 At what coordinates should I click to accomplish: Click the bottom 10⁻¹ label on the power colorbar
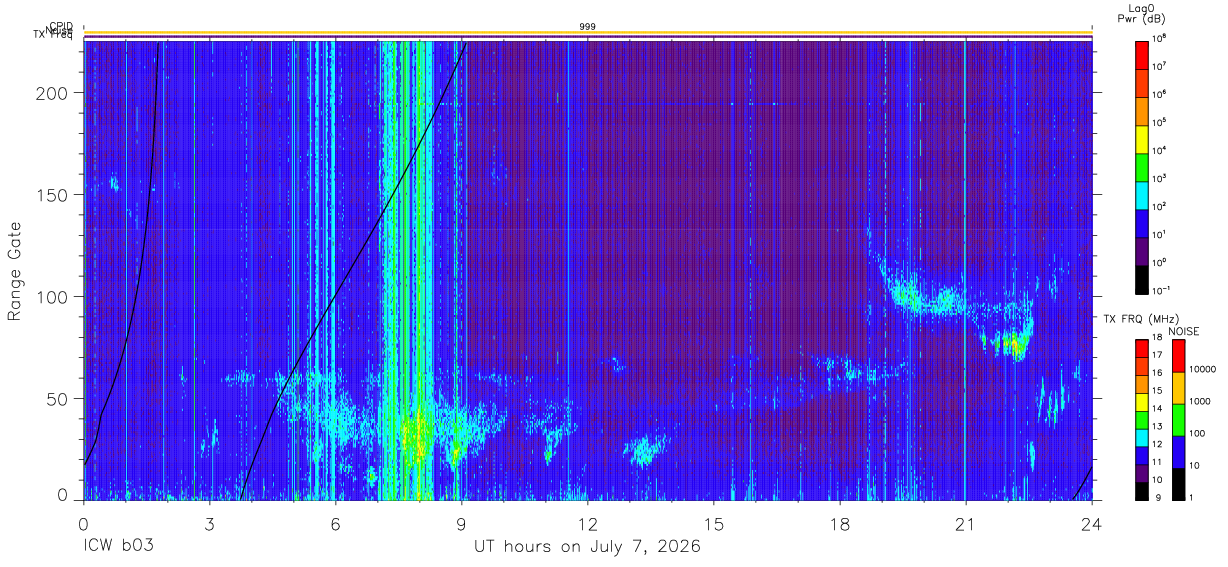(x=1160, y=291)
